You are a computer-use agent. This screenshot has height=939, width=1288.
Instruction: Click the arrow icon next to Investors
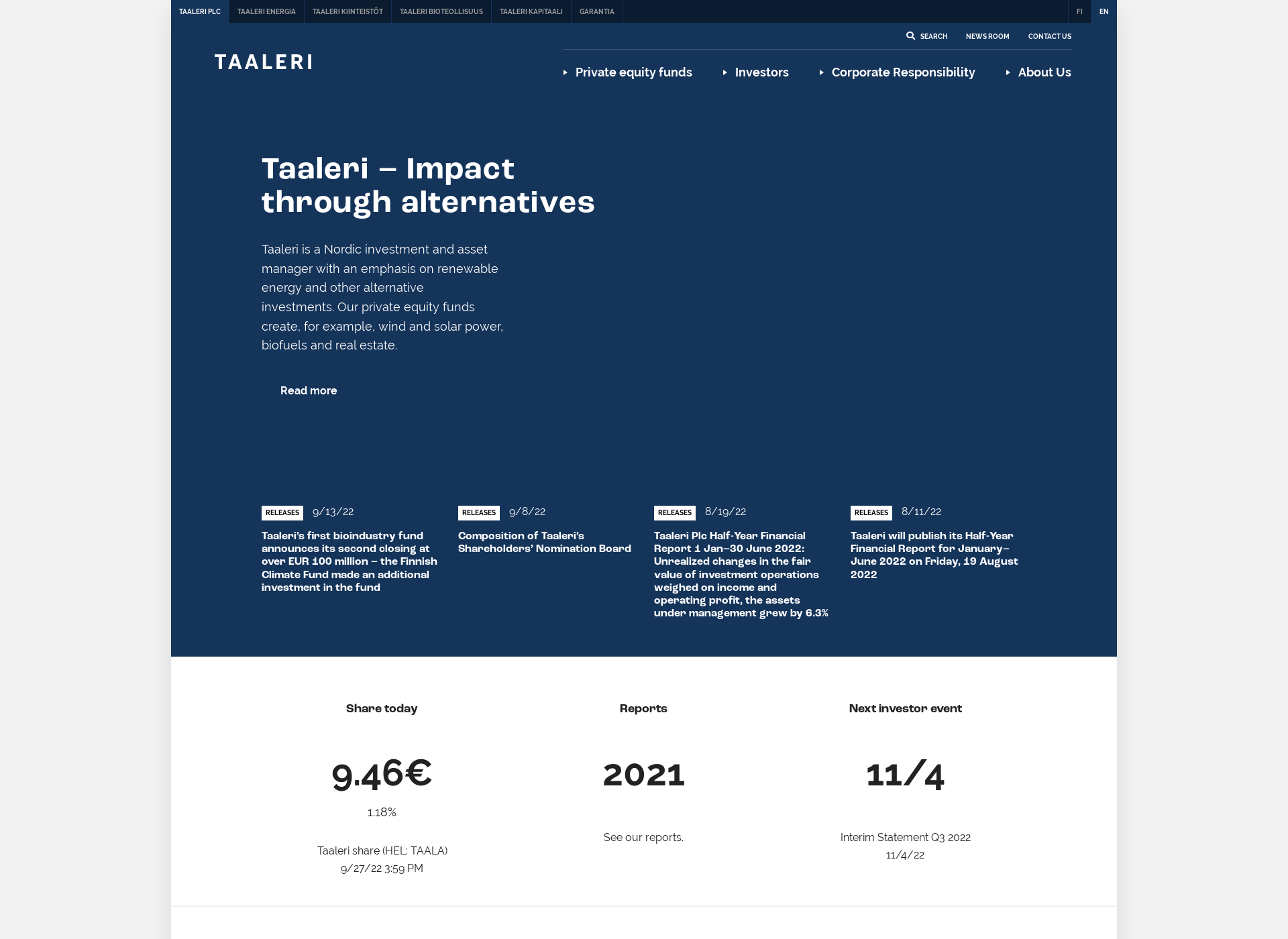(725, 72)
